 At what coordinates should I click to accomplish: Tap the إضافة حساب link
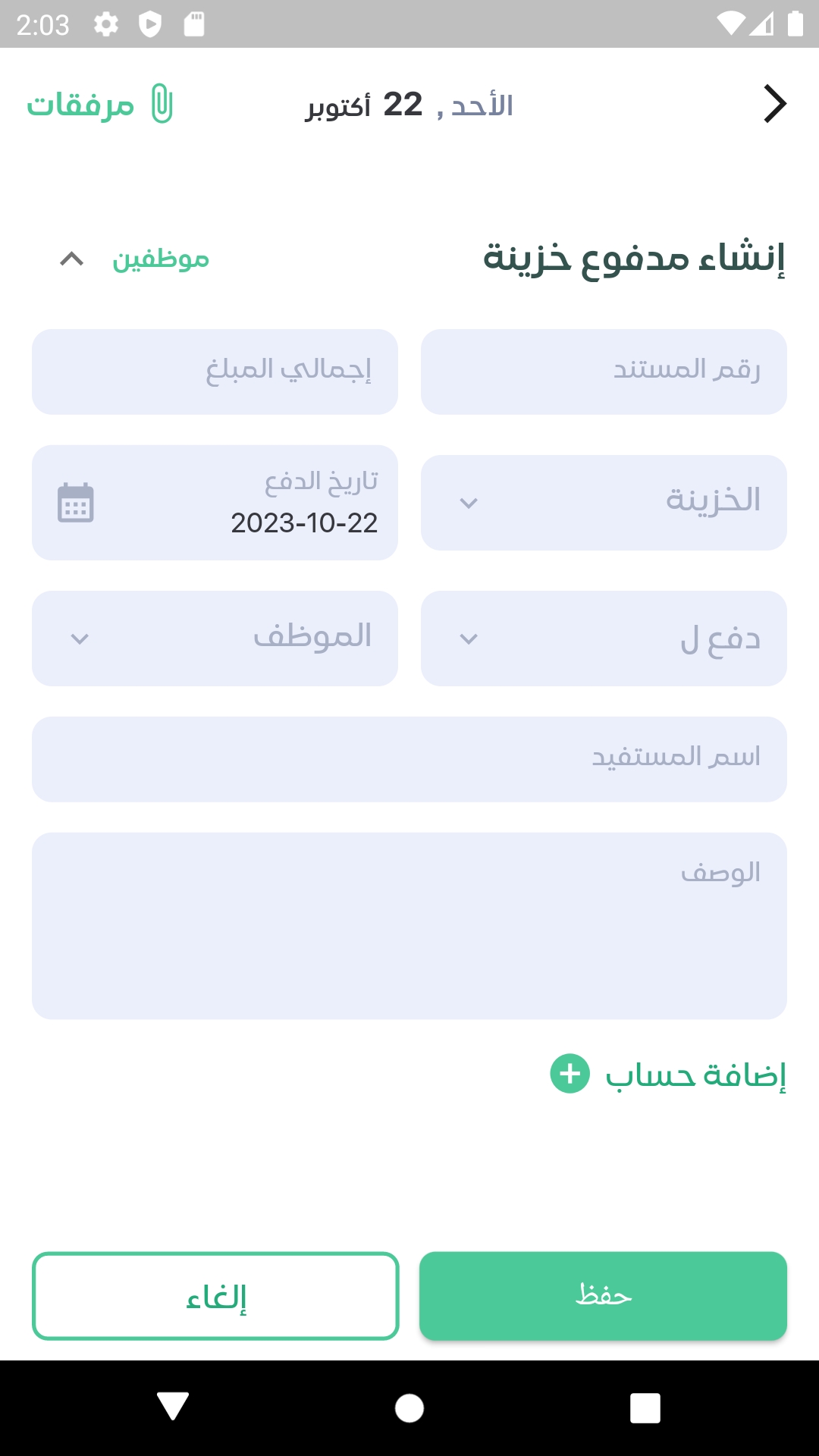point(695,1075)
